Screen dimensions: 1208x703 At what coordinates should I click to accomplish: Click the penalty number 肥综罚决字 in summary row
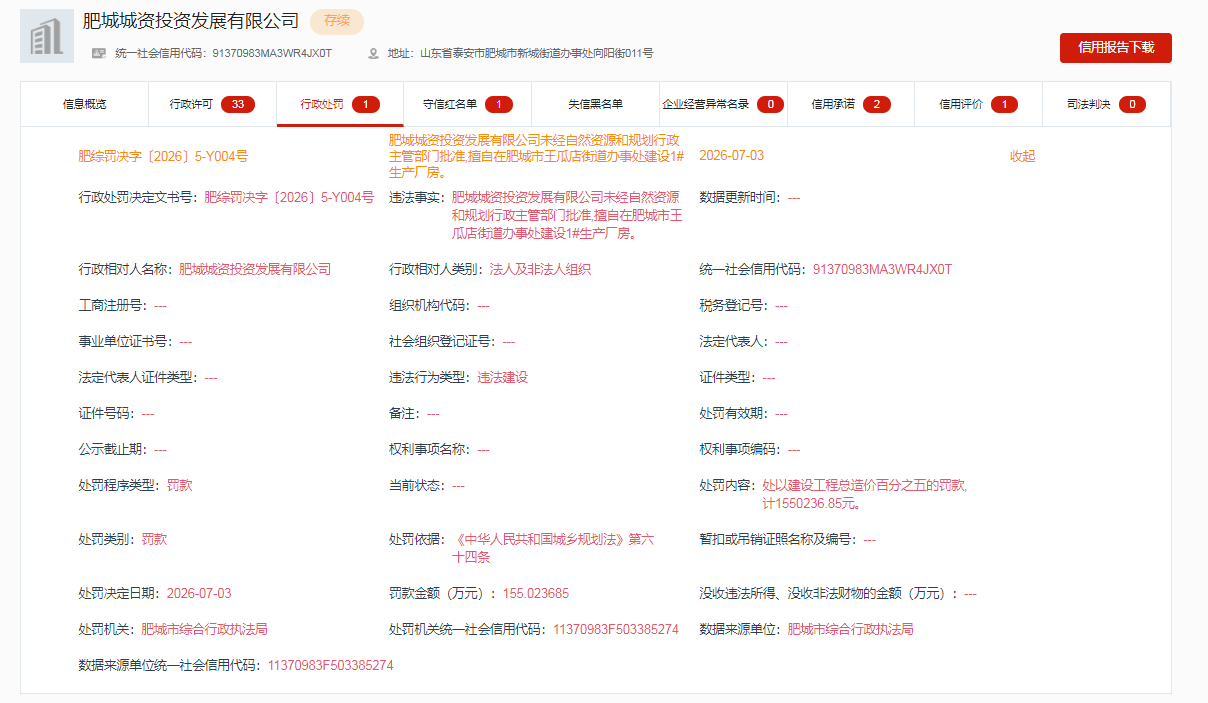click(163, 156)
